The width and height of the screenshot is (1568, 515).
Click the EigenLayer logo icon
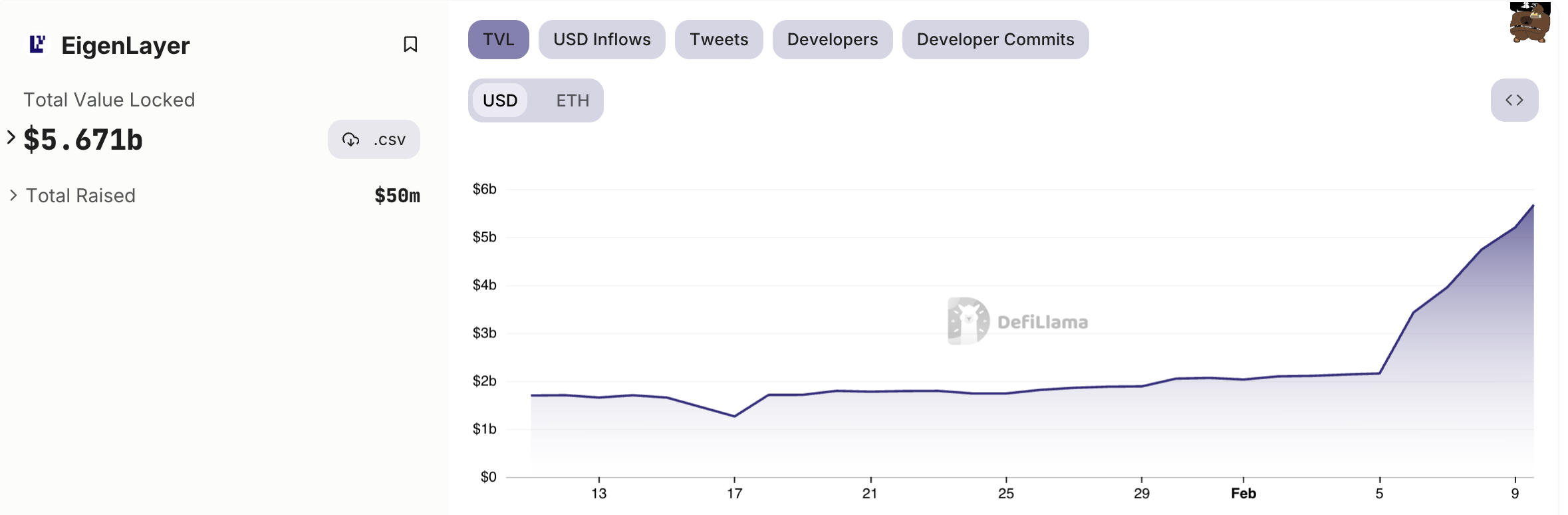pos(37,45)
